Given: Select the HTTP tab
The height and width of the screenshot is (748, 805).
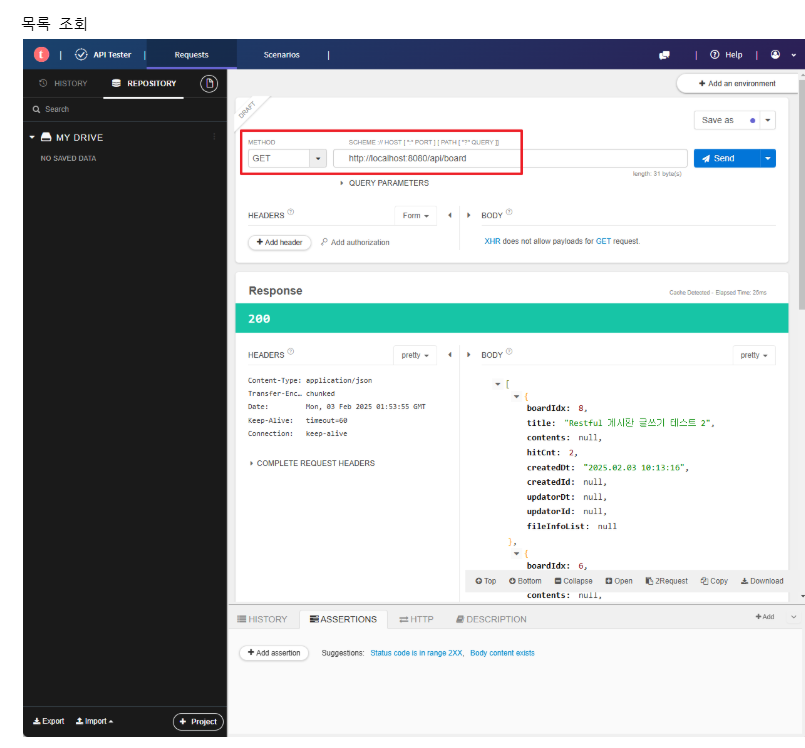Looking at the screenshot, I should [416, 619].
